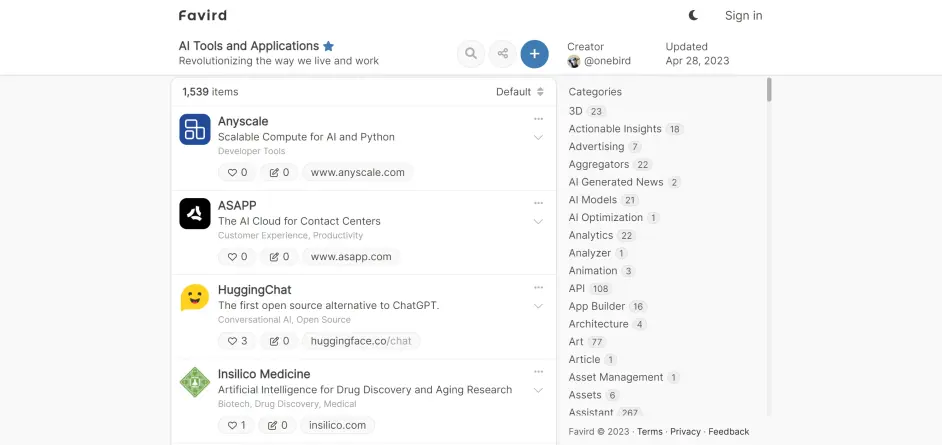Click the HuggingChat emoji logo
The width and height of the screenshot is (942, 445).
(x=195, y=298)
